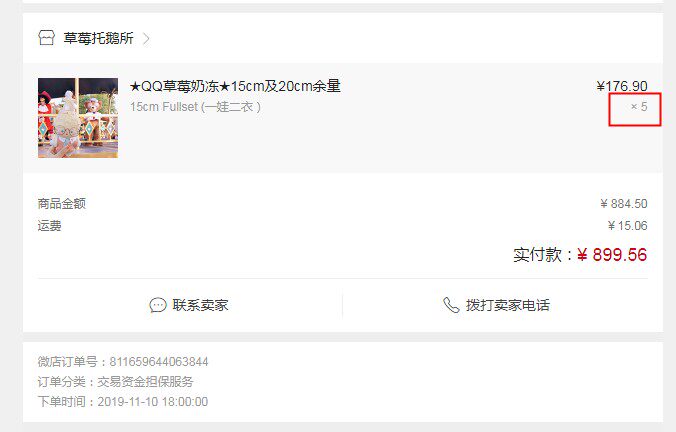Open the ★QQ草莓奶冻★ product title
This screenshot has height=432, width=676.
point(235,86)
